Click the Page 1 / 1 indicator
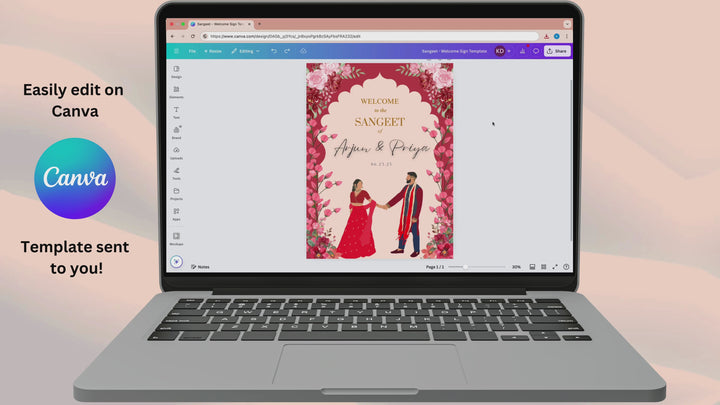The width and height of the screenshot is (720, 405). point(434,267)
